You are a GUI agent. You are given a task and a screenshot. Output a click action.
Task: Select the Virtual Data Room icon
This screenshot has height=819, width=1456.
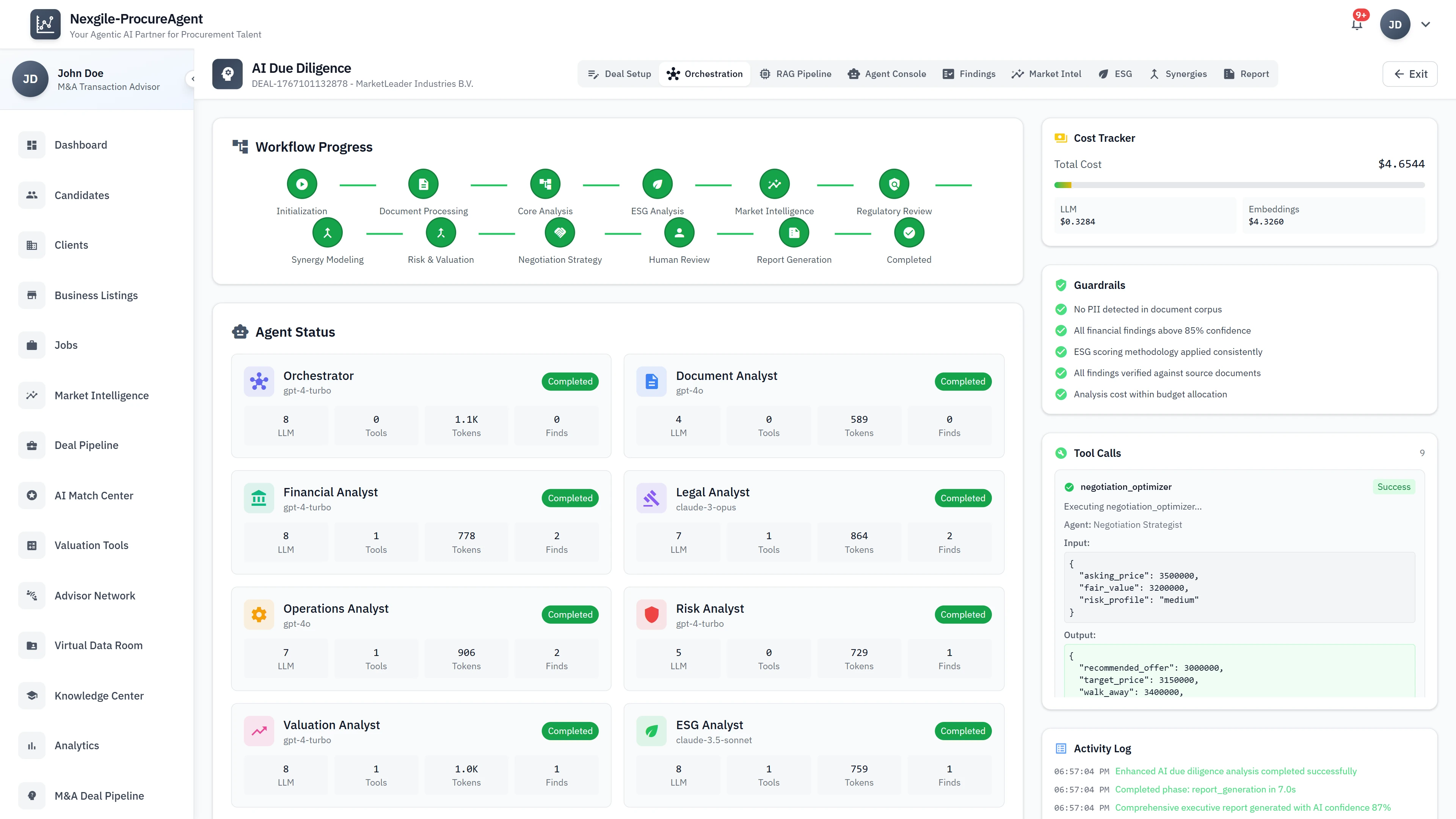(x=31, y=645)
